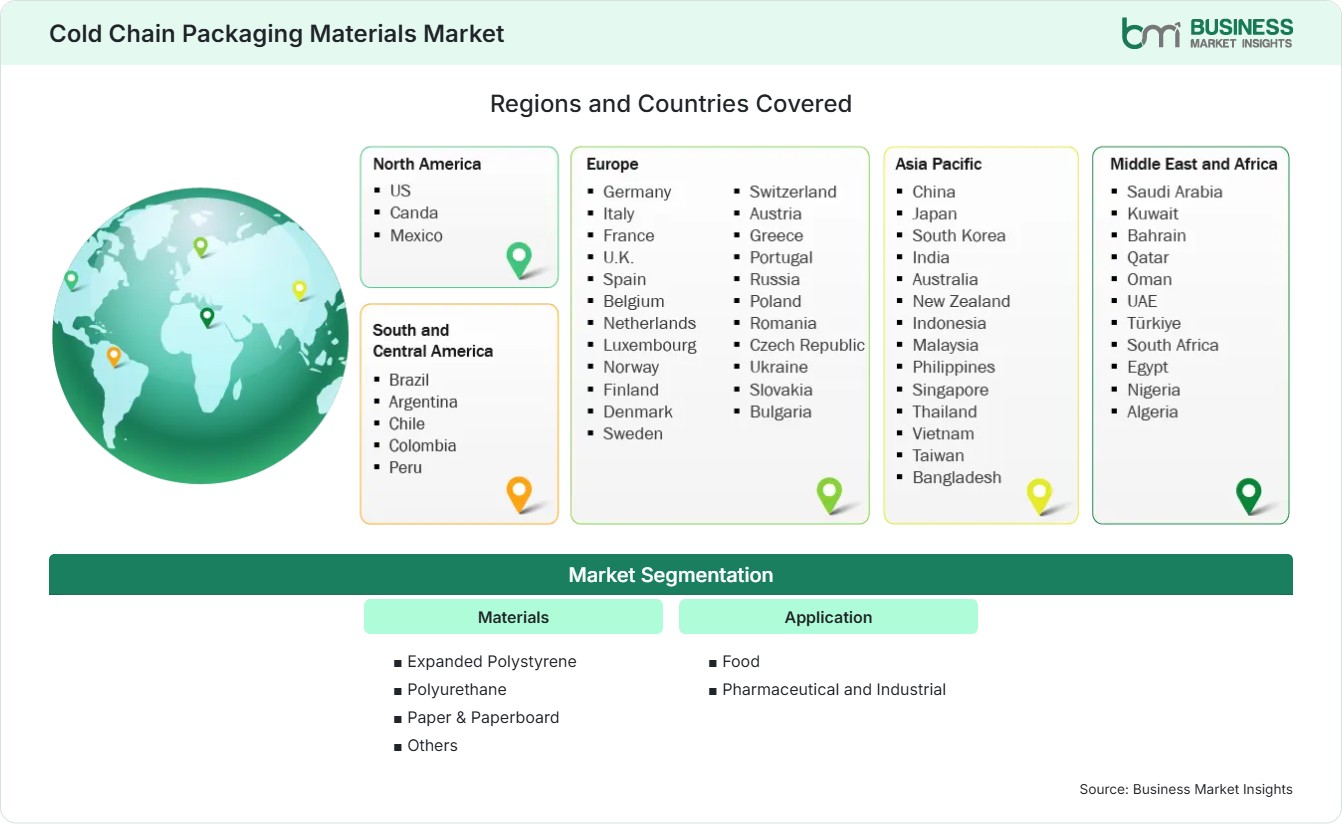Click the lime pin over Europe on the globe
Image resolution: width=1342 pixels, height=824 pixels.
[x=200, y=246]
